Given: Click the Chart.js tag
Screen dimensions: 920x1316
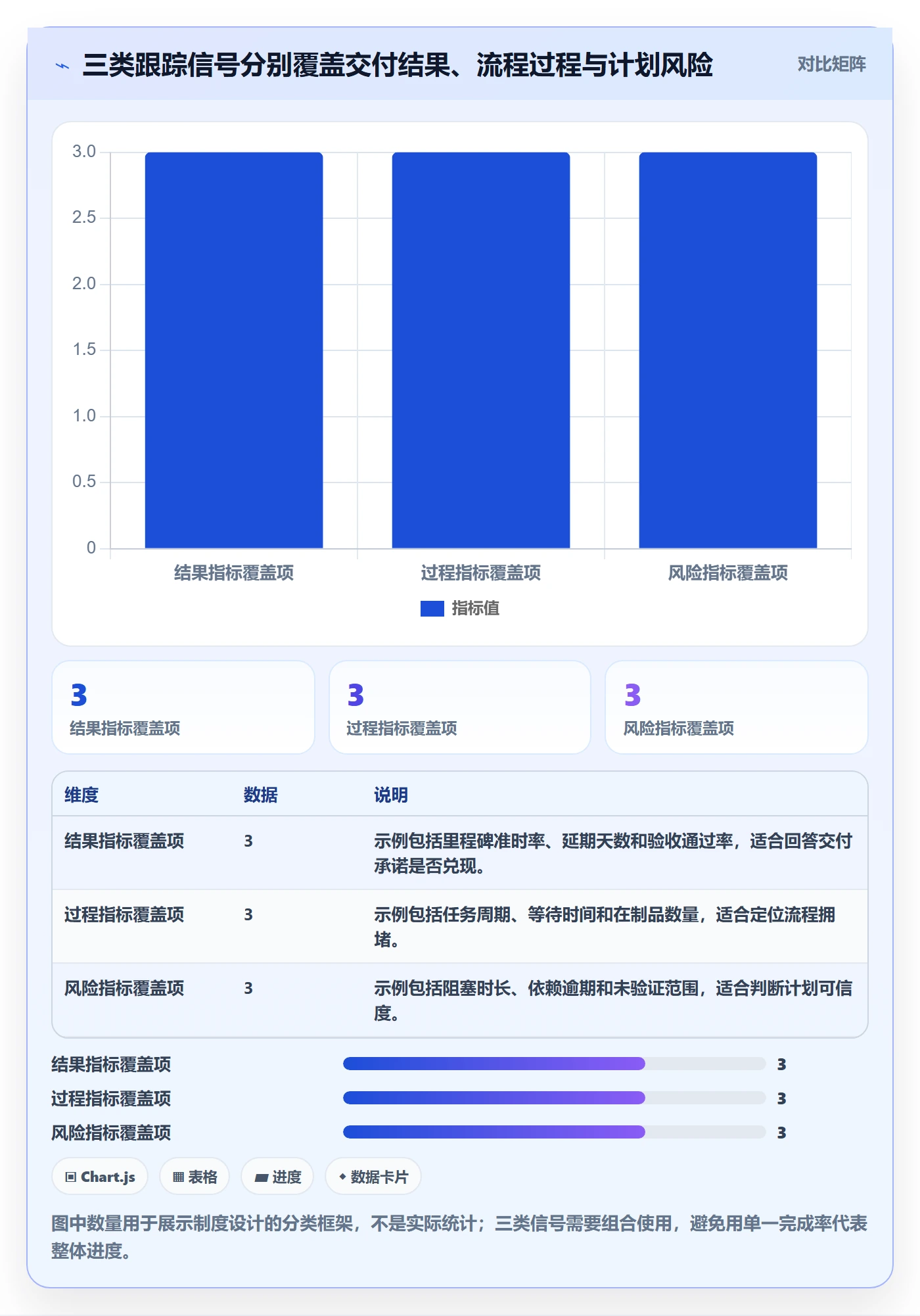Looking at the screenshot, I should (x=100, y=1177).
